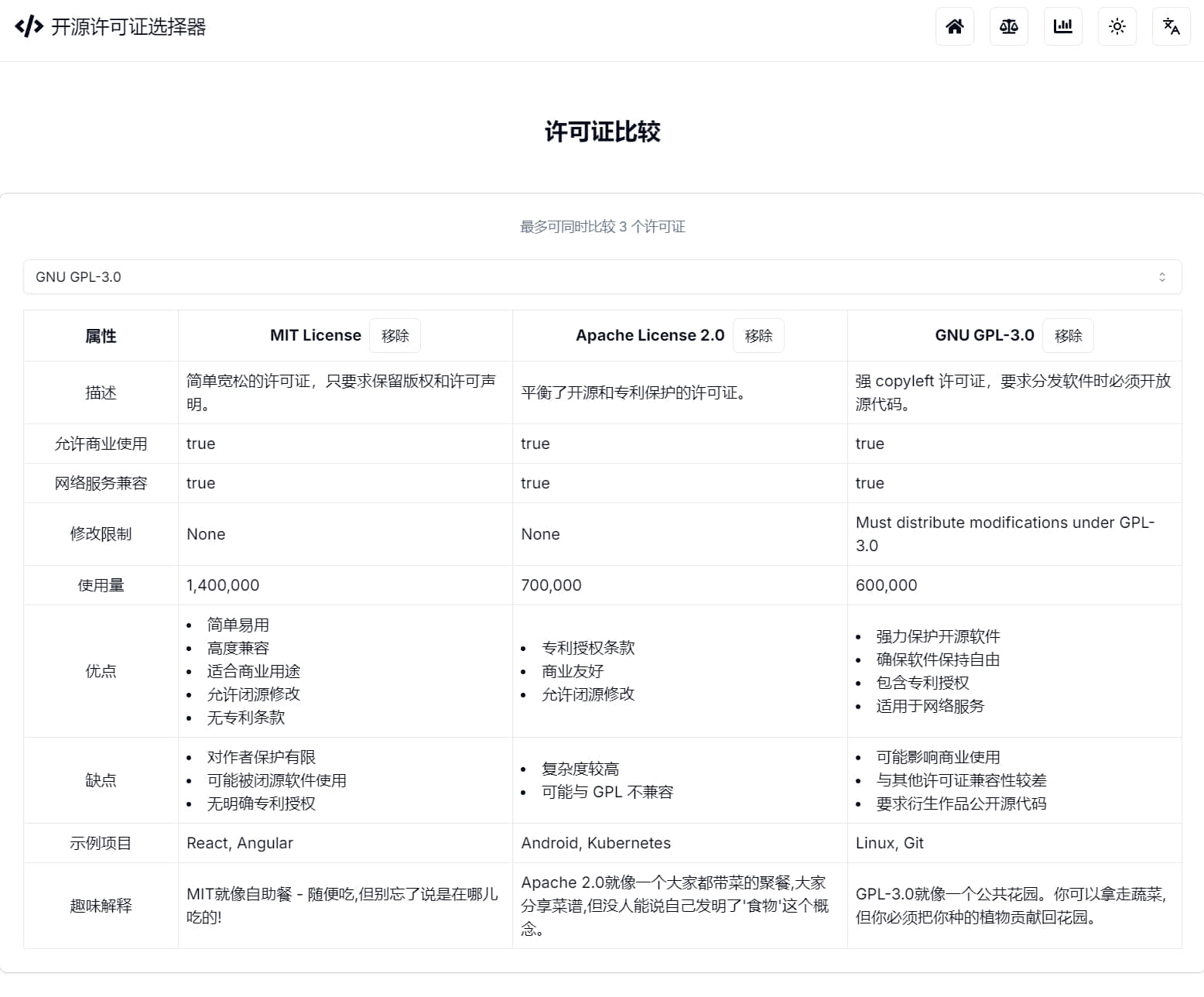Click the Linux, Git example text
Viewport: 1204px width, 997px height.
coord(889,843)
